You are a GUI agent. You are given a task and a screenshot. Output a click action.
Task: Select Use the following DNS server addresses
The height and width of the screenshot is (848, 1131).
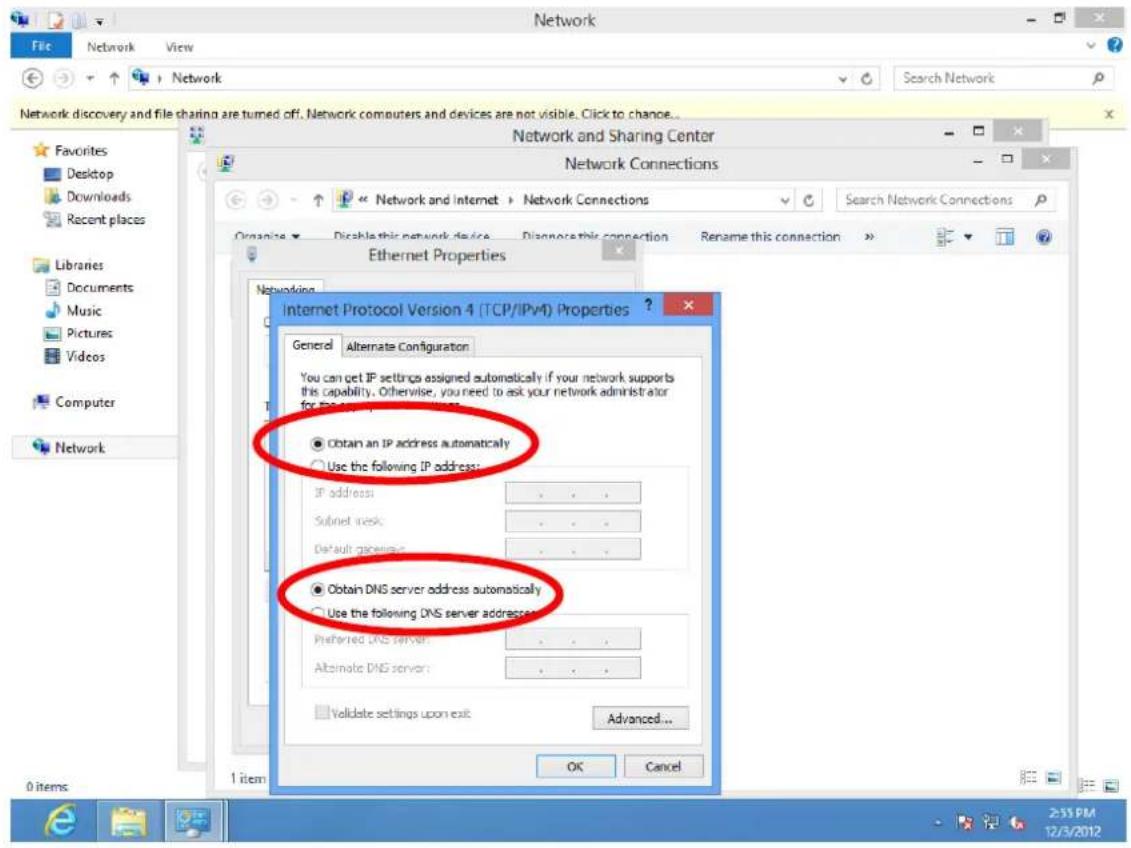pos(423,613)
